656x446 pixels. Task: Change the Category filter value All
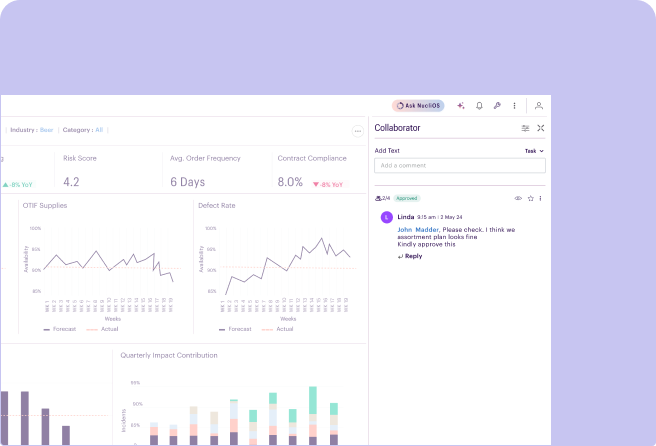(x=99, y=130)
